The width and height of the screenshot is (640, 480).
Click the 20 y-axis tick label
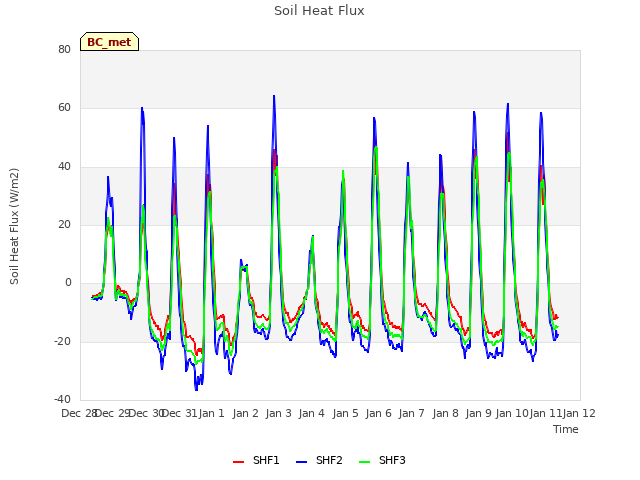[64, 224]
